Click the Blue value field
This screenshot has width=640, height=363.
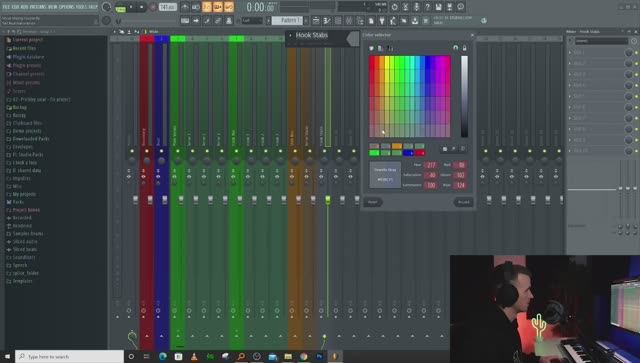(x=460, y=185)
